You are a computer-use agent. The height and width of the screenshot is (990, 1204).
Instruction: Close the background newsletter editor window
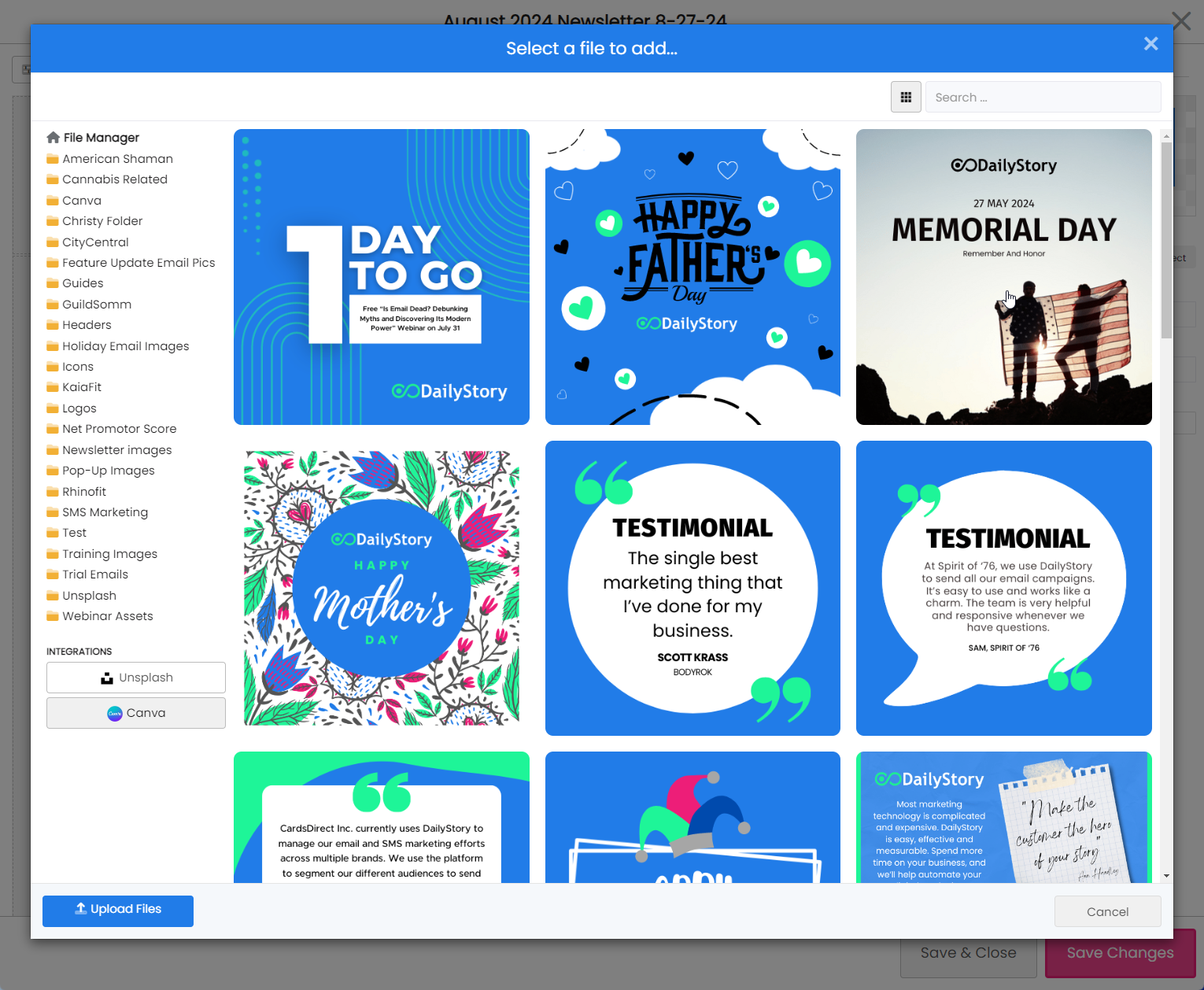(x=1181, y=20)
